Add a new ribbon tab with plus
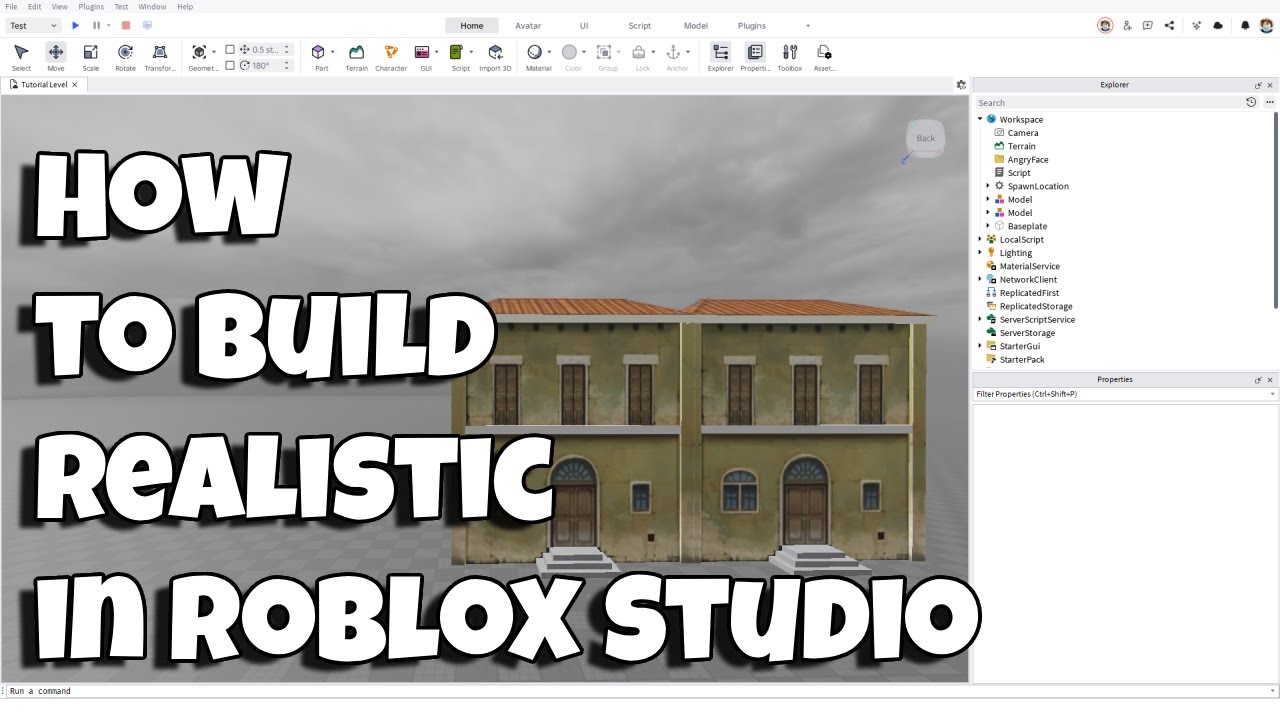1280x720 pixels. point(808,25)
